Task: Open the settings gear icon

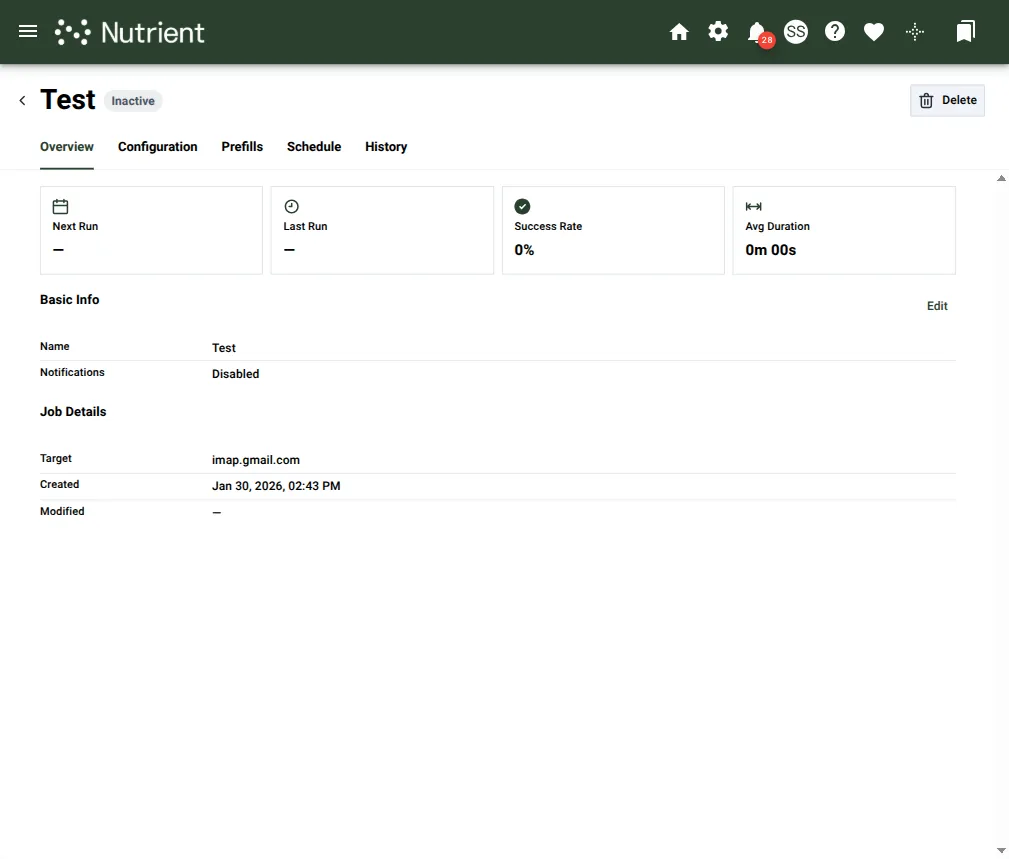Action: 718,31
